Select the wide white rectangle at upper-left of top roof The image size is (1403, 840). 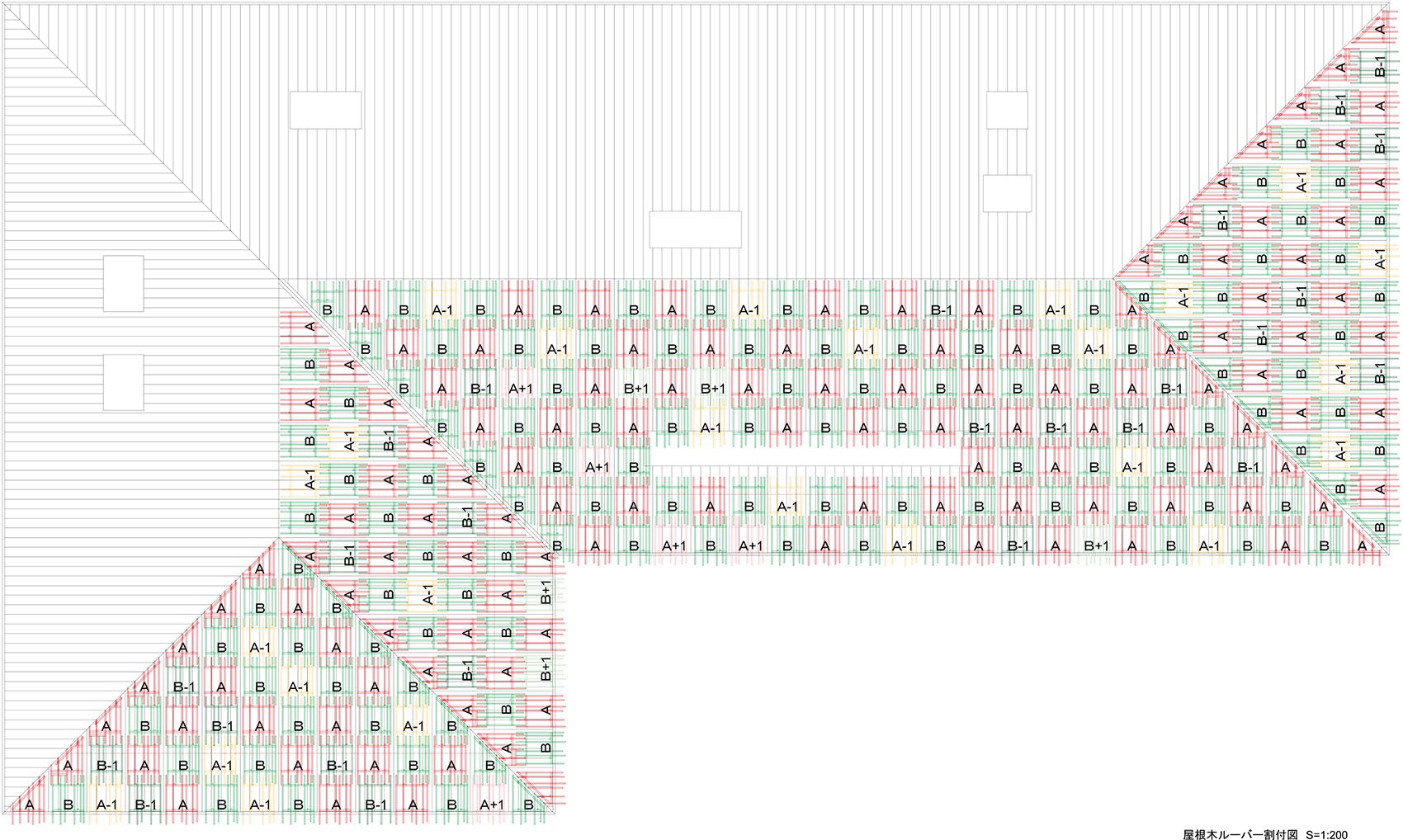pos(325,110)
